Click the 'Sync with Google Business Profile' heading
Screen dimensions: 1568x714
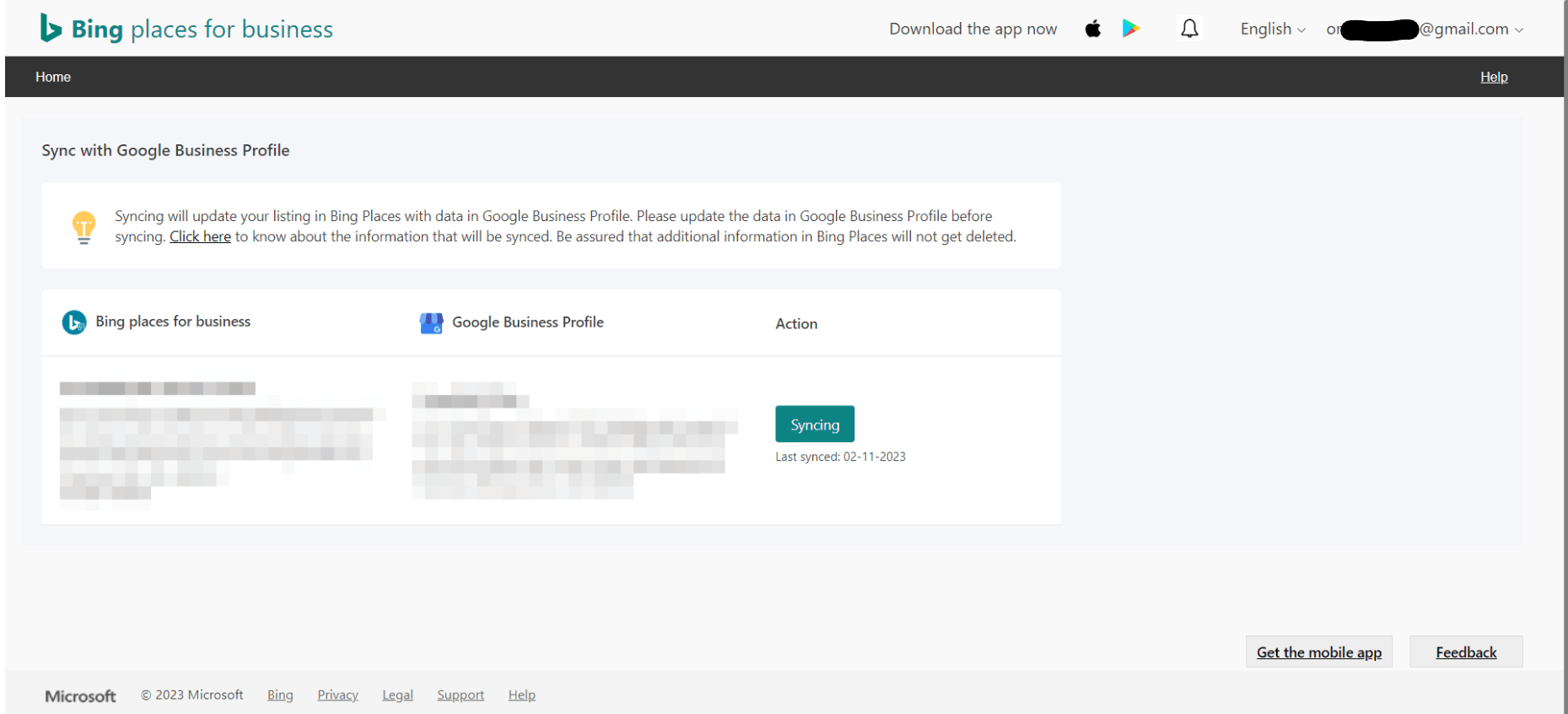(165, 150)
